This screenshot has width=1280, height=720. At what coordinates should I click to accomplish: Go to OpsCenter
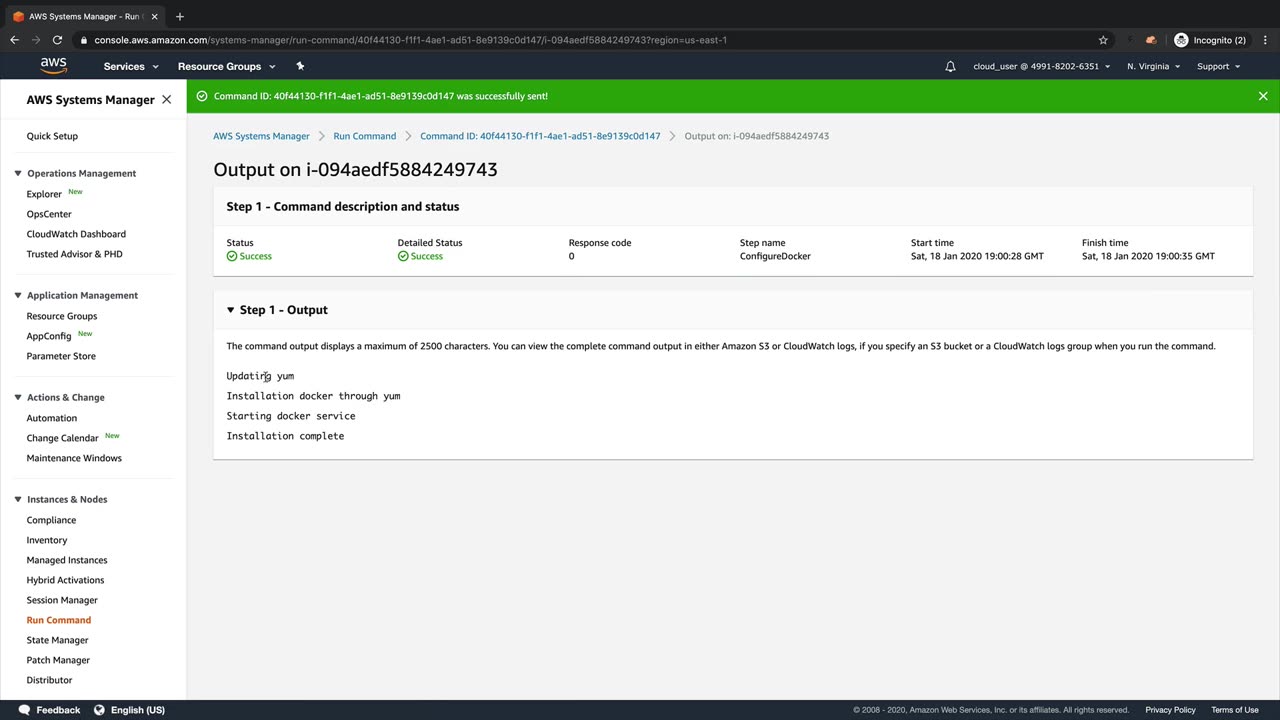pos(49,214)
